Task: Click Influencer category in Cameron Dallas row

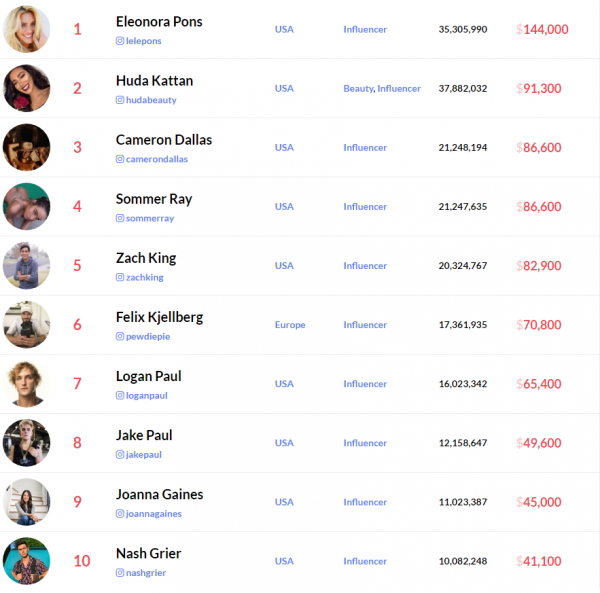Action: pos(365,148)
